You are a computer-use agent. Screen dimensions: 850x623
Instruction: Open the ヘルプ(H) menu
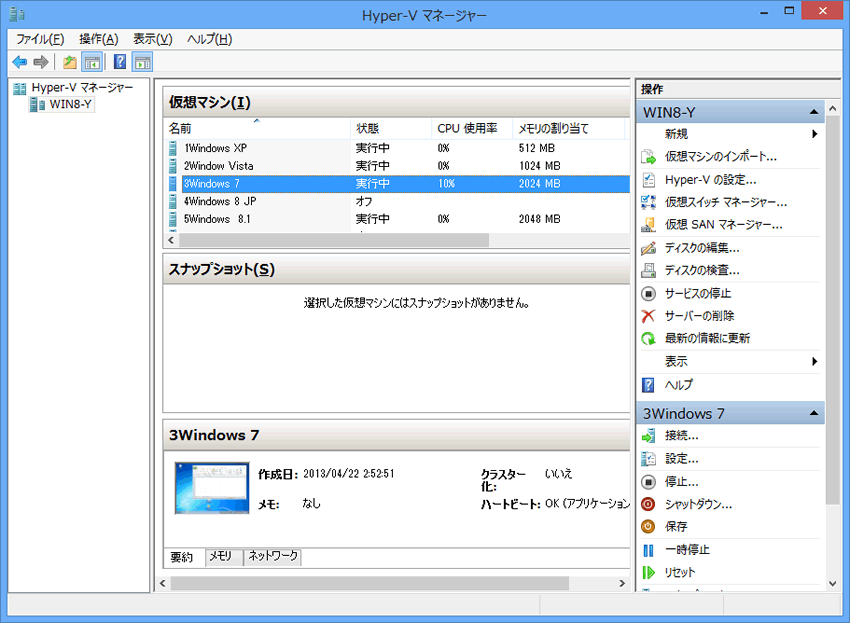pos(210,39)
